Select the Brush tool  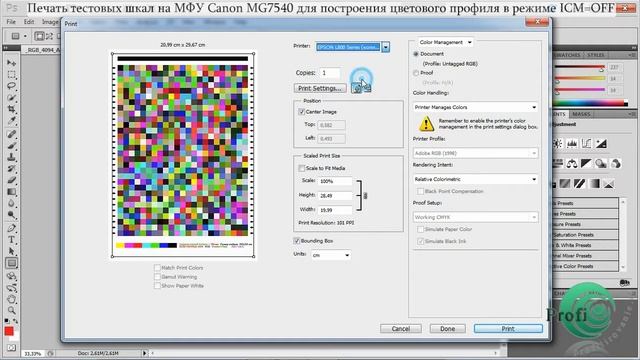click(x=11, y=146)
